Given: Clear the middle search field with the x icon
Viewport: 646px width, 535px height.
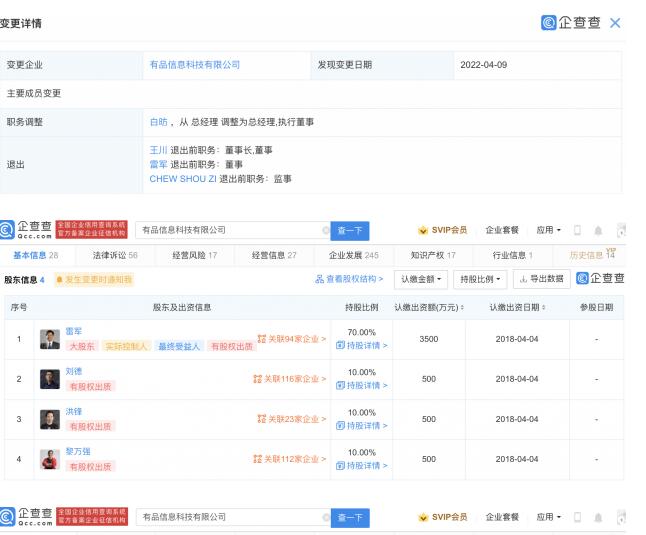Looking at the screenshot, I should point(325,230).
